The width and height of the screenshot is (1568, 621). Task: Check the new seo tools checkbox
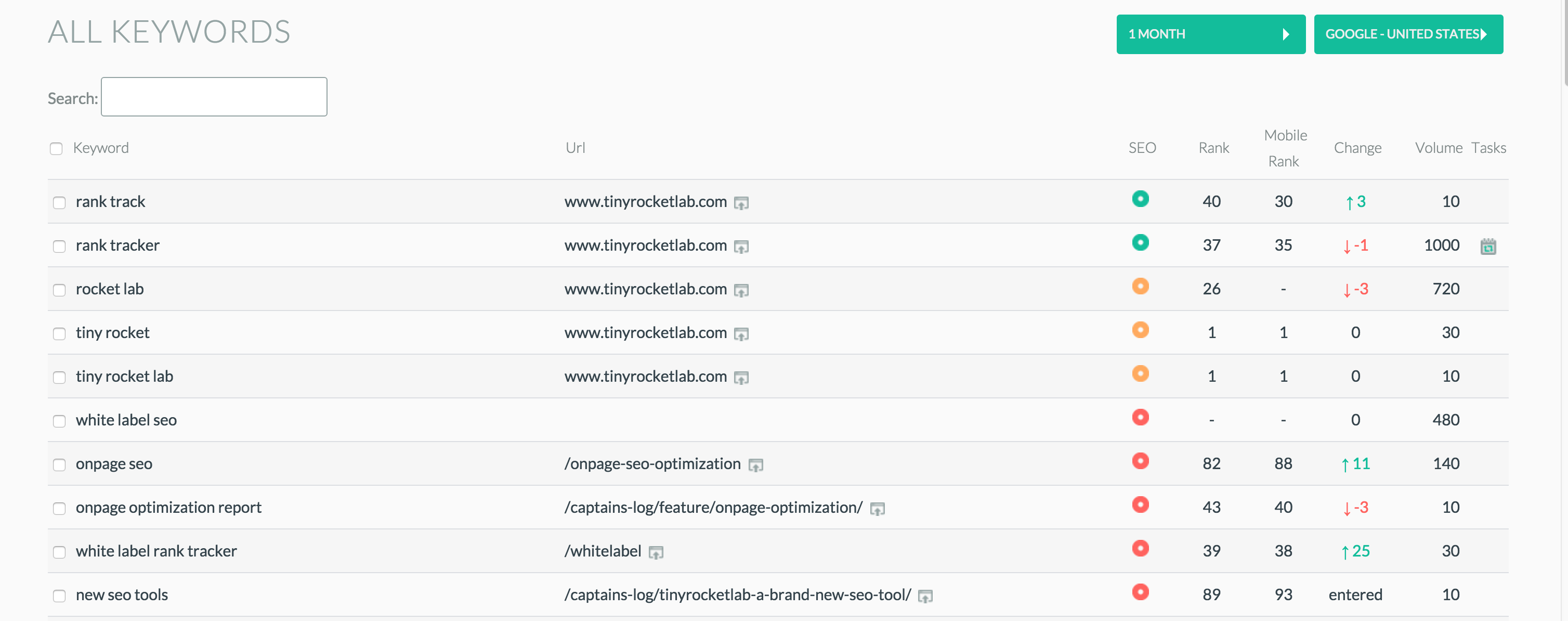tap(59, 596)
